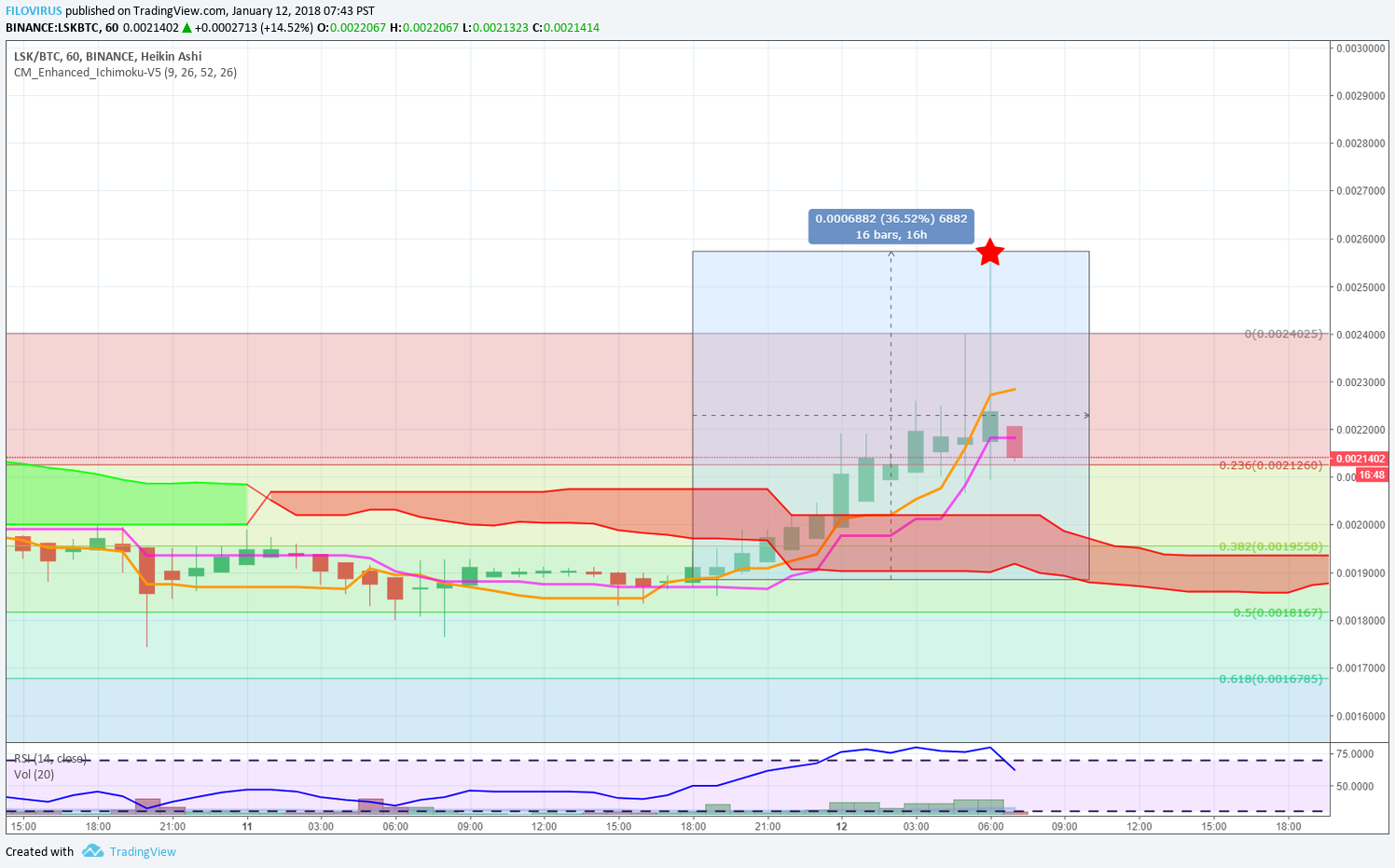Click the RSI (14, close) indicator label

point(50,759)
